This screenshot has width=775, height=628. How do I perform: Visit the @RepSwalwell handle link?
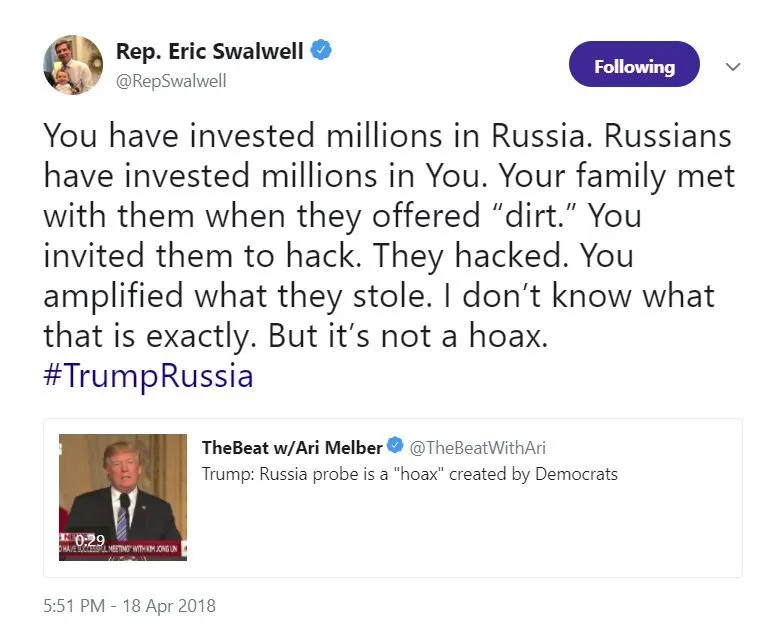point(171,81)
